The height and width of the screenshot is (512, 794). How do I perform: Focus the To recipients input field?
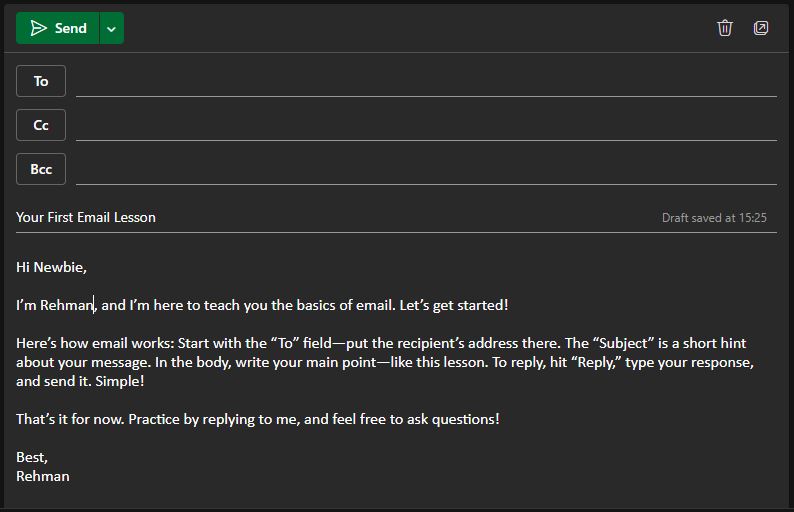point(426,82)
